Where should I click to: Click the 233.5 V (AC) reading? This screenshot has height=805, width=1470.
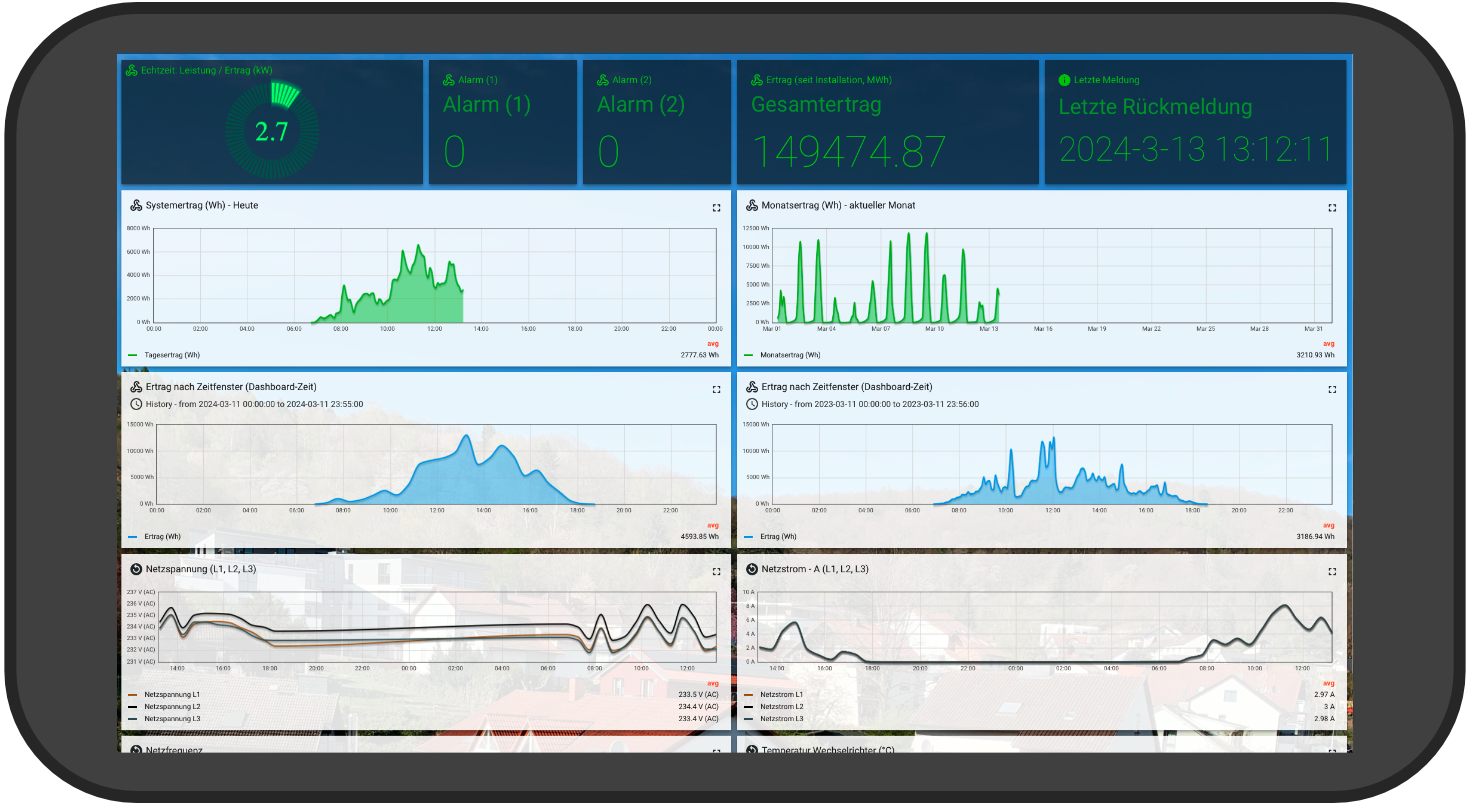click(x=699, y=694)
